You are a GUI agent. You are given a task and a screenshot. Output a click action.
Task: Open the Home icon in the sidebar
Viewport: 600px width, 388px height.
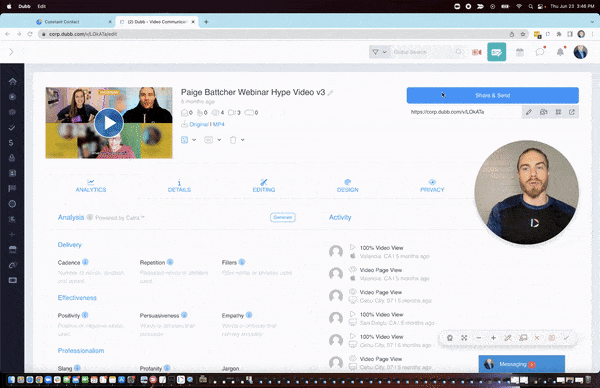[12, 82]
